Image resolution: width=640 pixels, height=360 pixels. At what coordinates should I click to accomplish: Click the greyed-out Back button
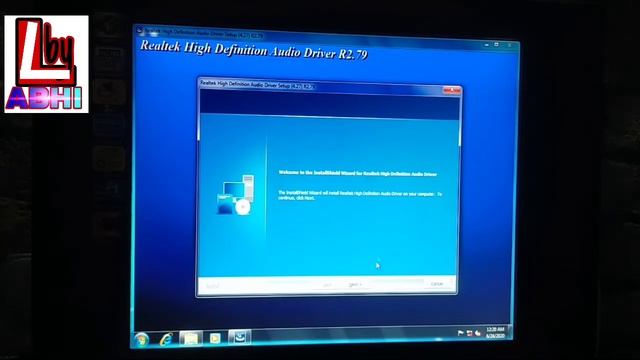tap(327, 284)
